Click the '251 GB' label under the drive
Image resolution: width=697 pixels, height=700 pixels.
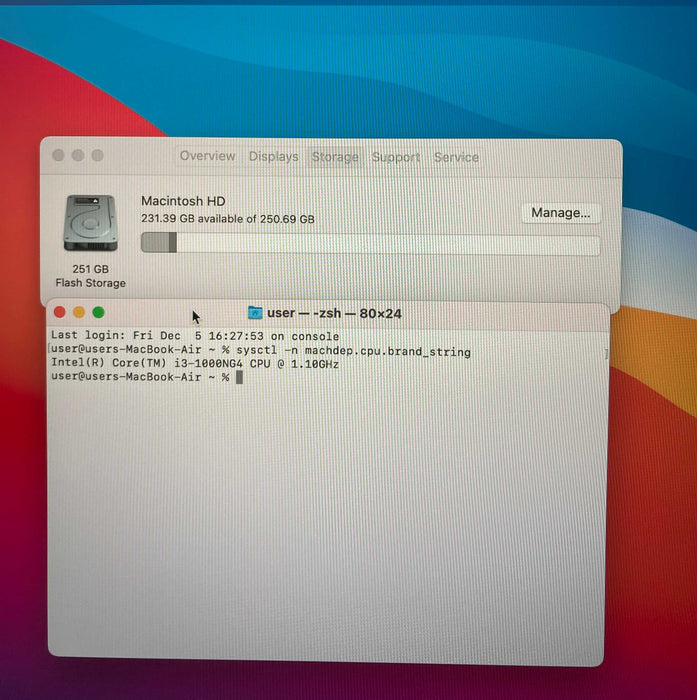coord(91,269)
